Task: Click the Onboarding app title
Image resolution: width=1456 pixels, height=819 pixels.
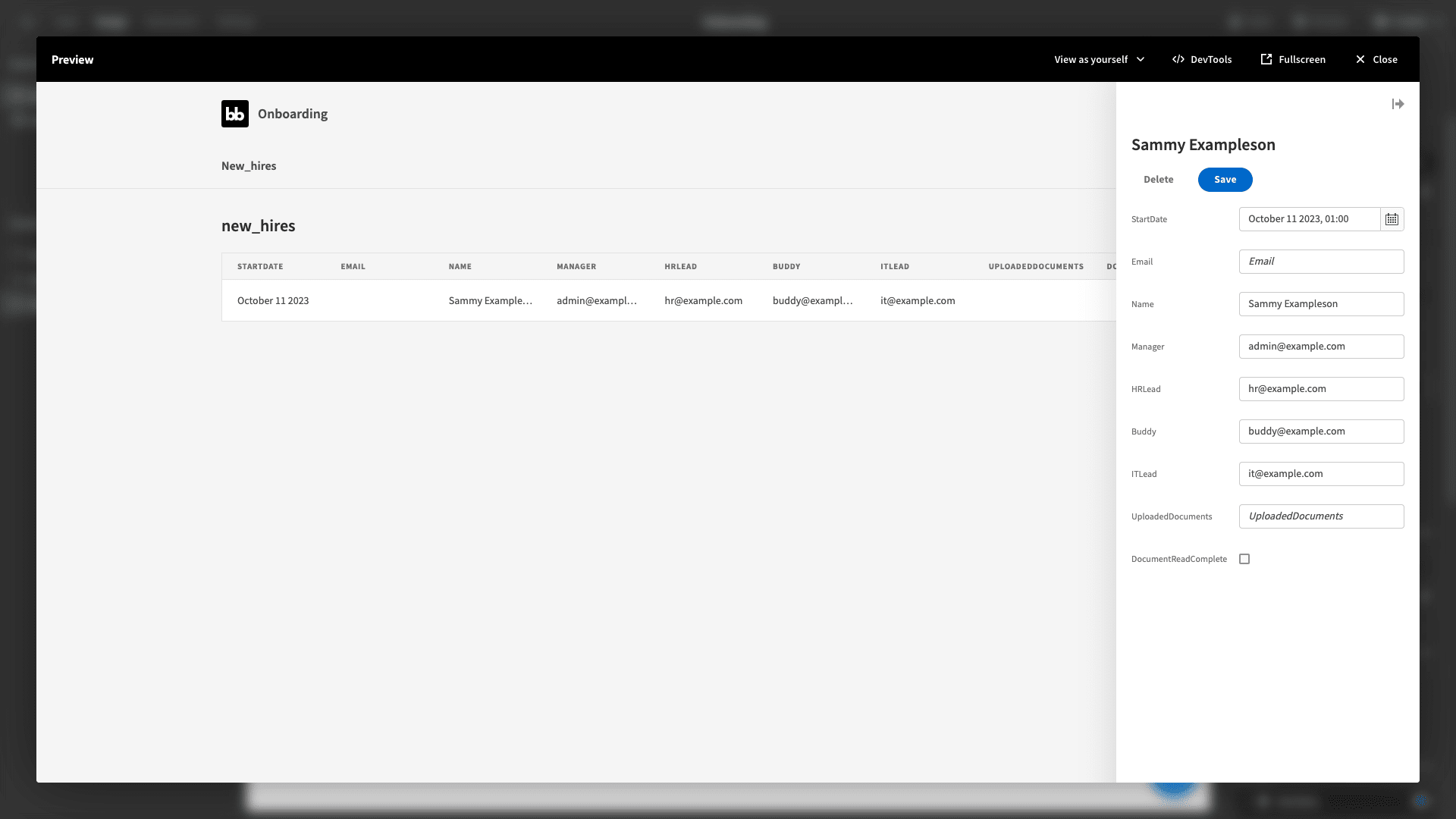Action: tap(293, 114)
